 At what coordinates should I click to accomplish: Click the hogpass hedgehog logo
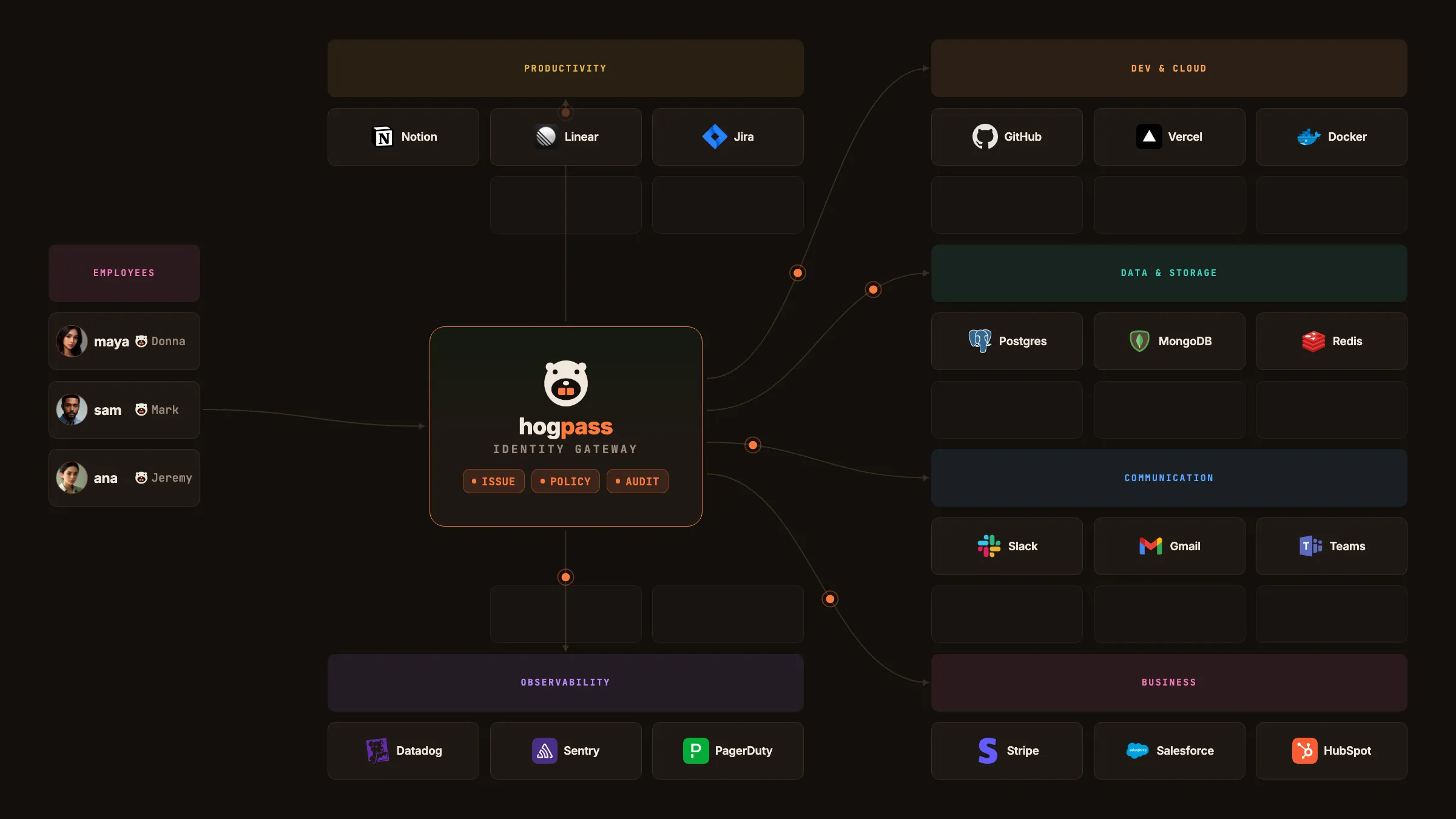pos(566,383)
